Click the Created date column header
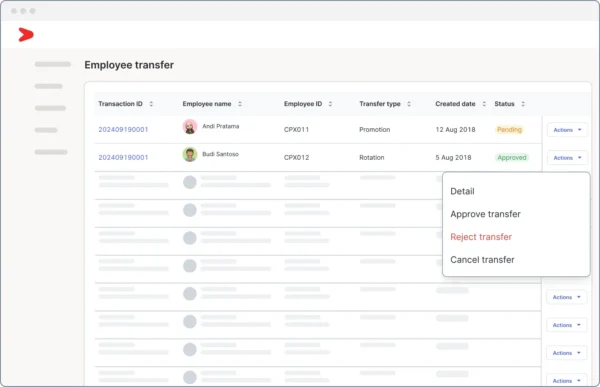 [x=455, y=104]
